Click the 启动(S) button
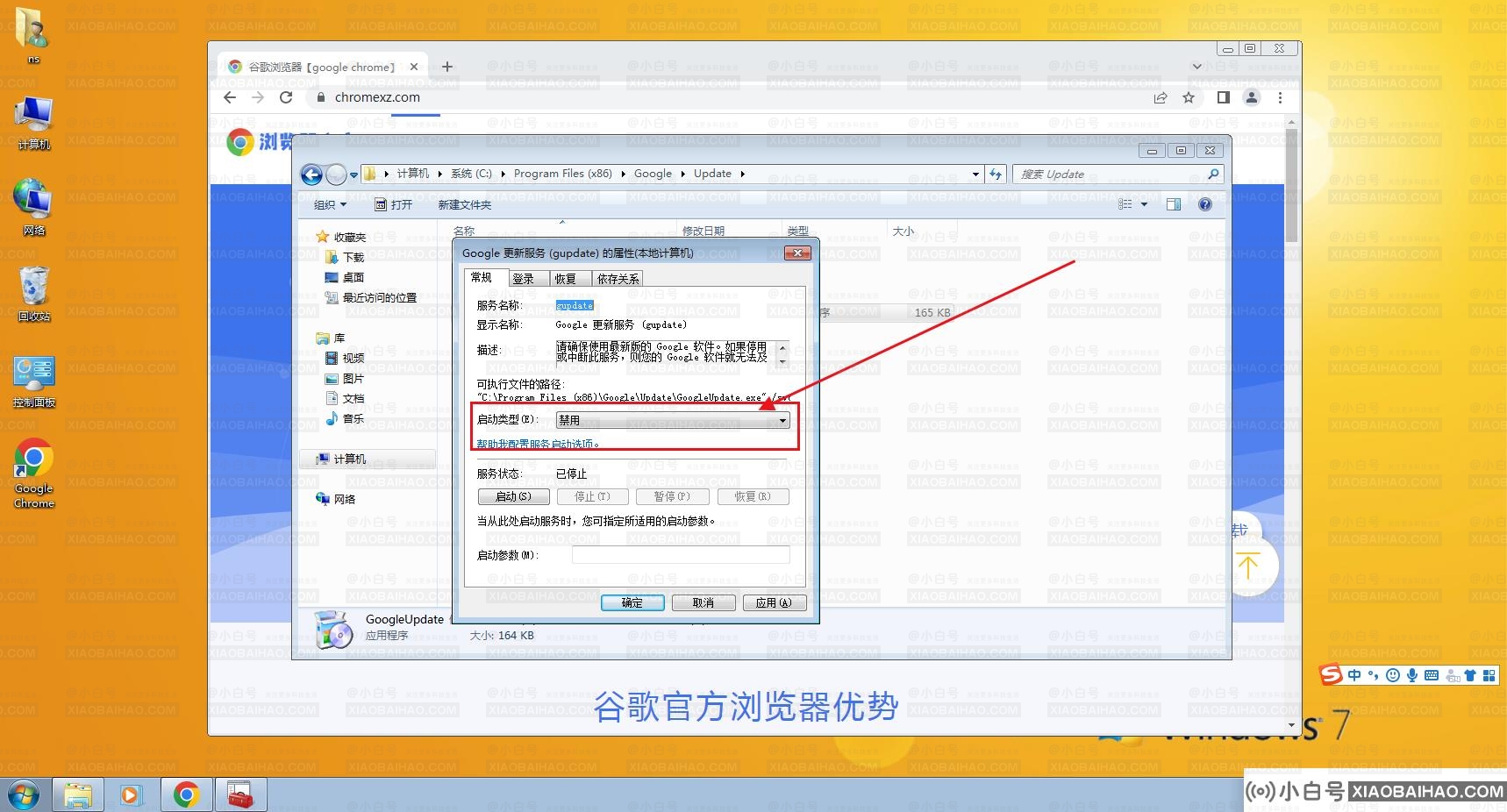 pyautogui.click(x=514, y=496)
